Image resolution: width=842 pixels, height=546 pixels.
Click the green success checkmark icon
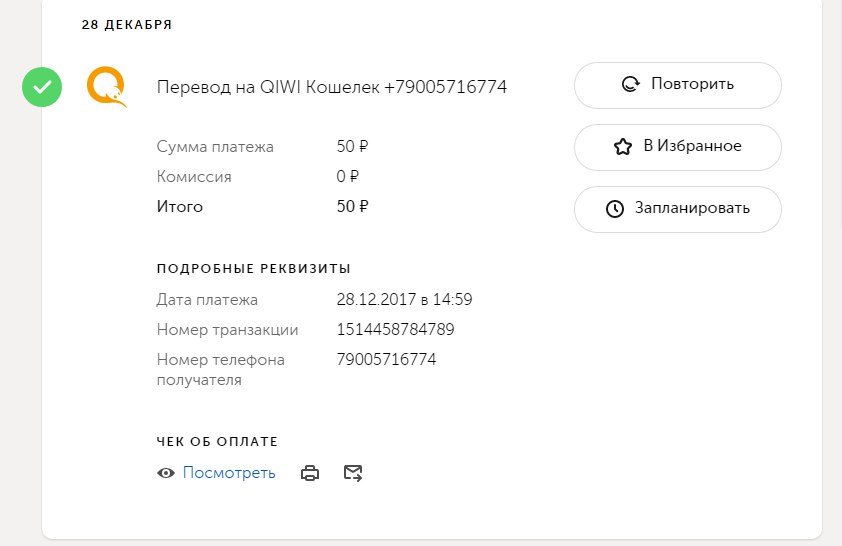pos(42,87)
